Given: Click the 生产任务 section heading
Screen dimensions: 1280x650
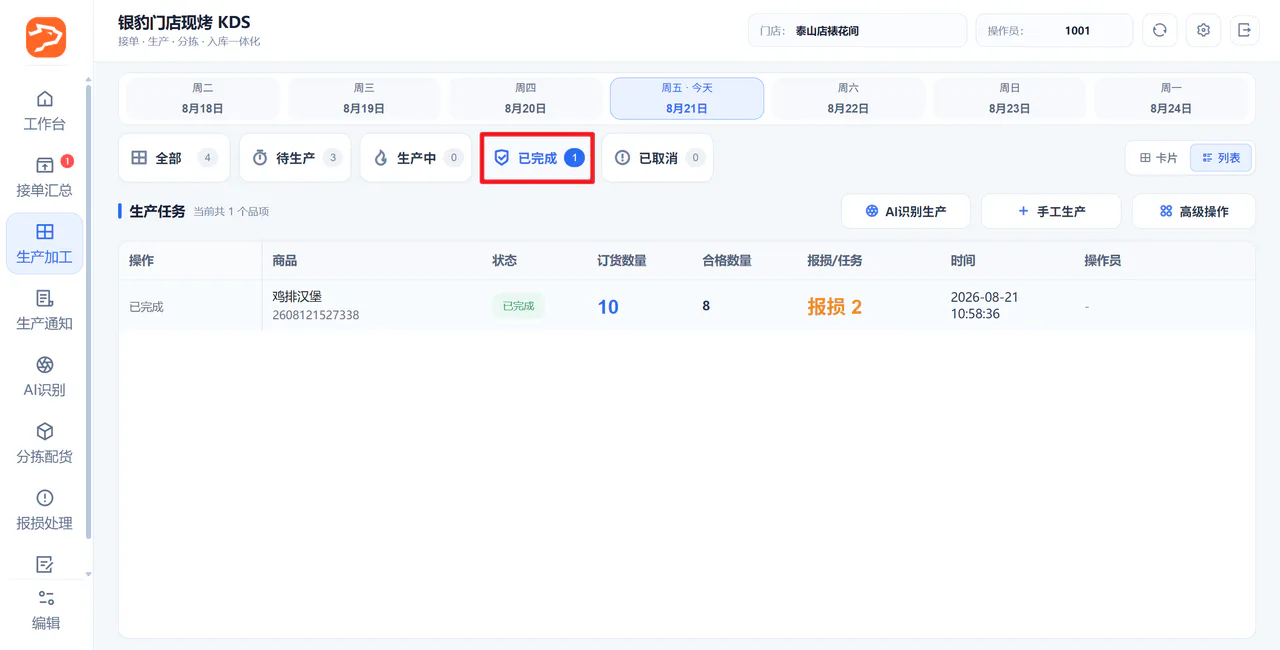Looking at the screenshot, I should [157, 211].
